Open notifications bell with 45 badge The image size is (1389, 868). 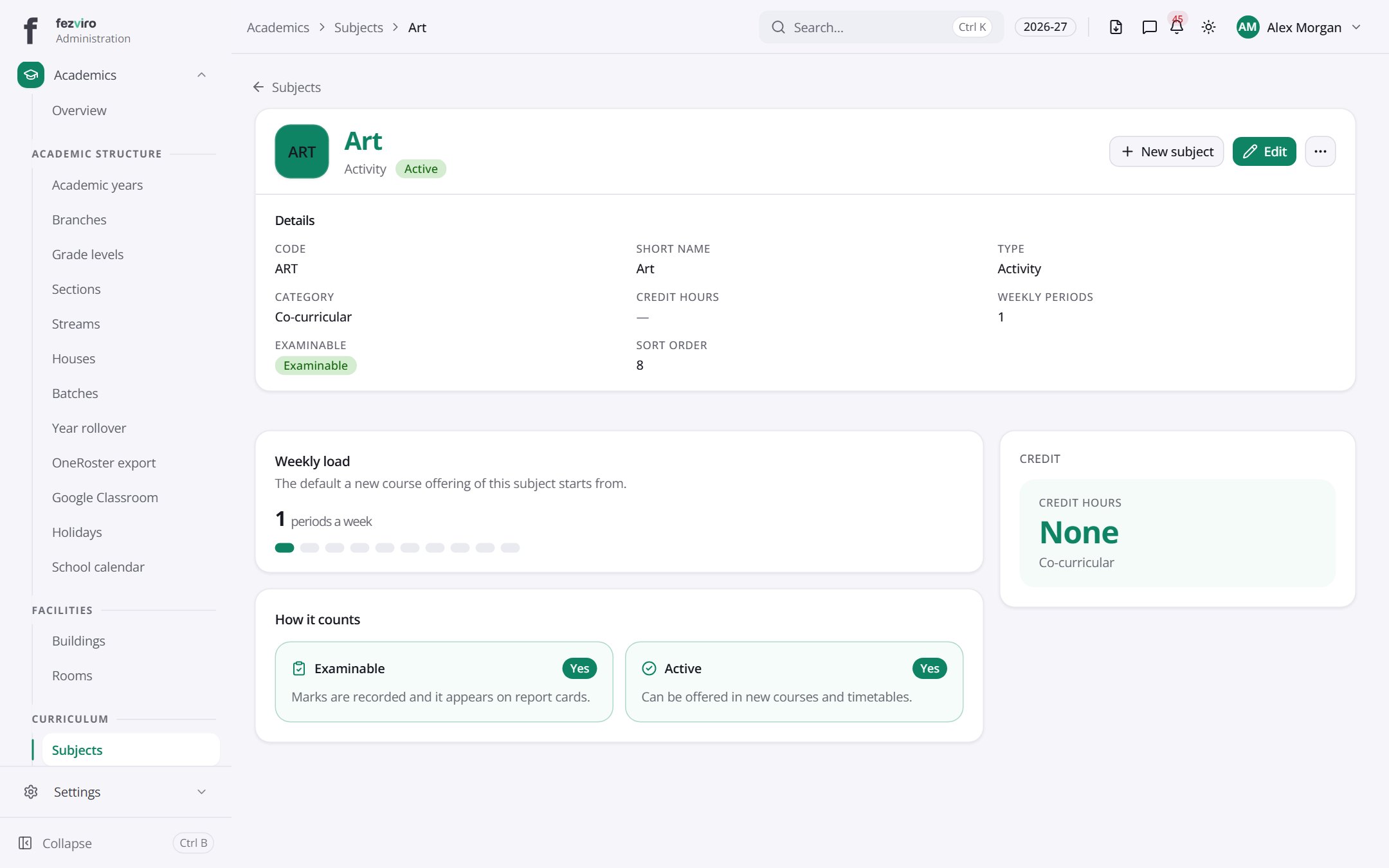(1177, 26)
